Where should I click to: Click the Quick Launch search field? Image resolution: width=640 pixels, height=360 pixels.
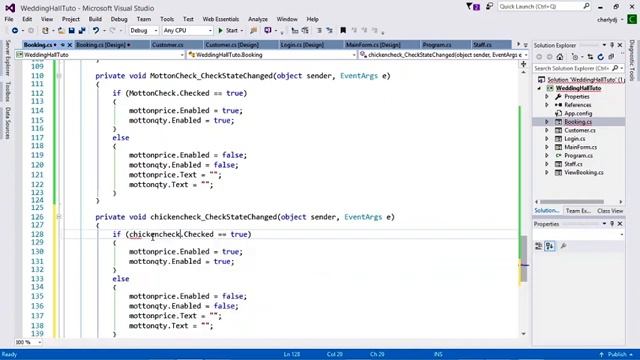pyautogui.click(x=543, y=7)
